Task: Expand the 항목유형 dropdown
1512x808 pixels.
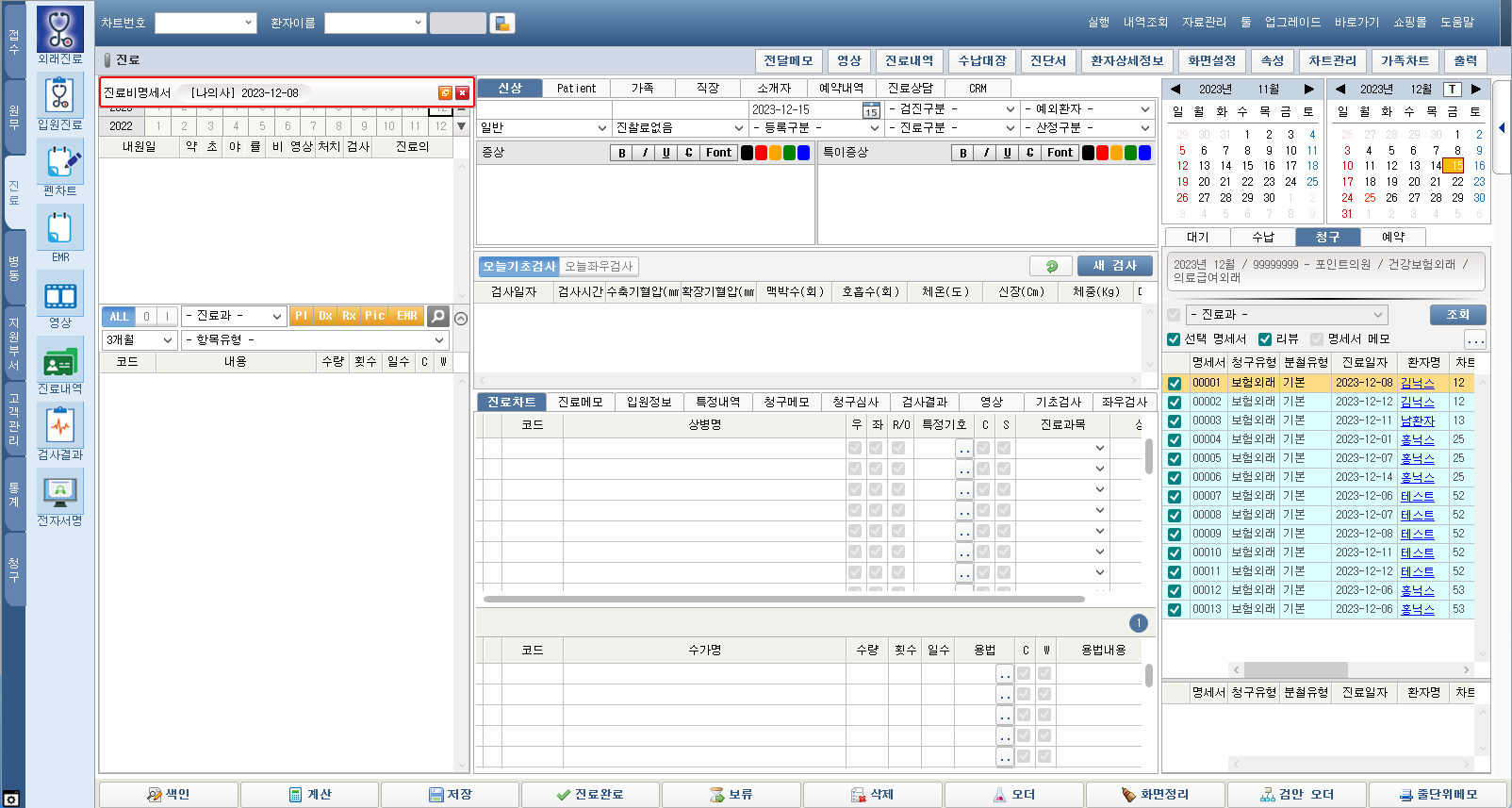Action: 439,339
